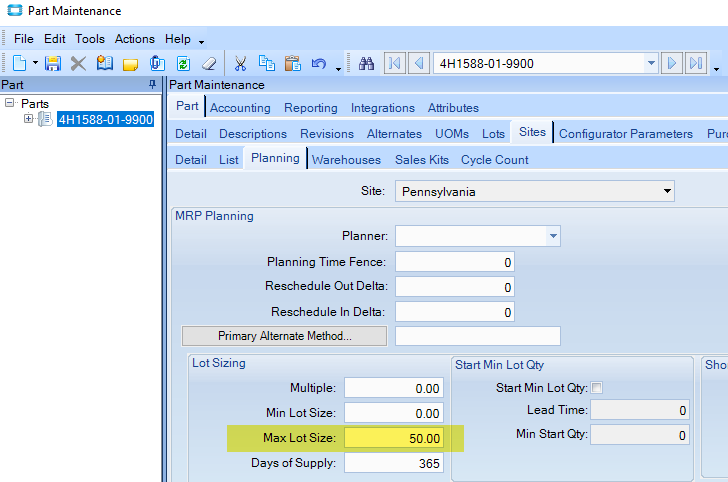Paste using the clipboard icon
This screenshot has height=482, width=728.
292,63
